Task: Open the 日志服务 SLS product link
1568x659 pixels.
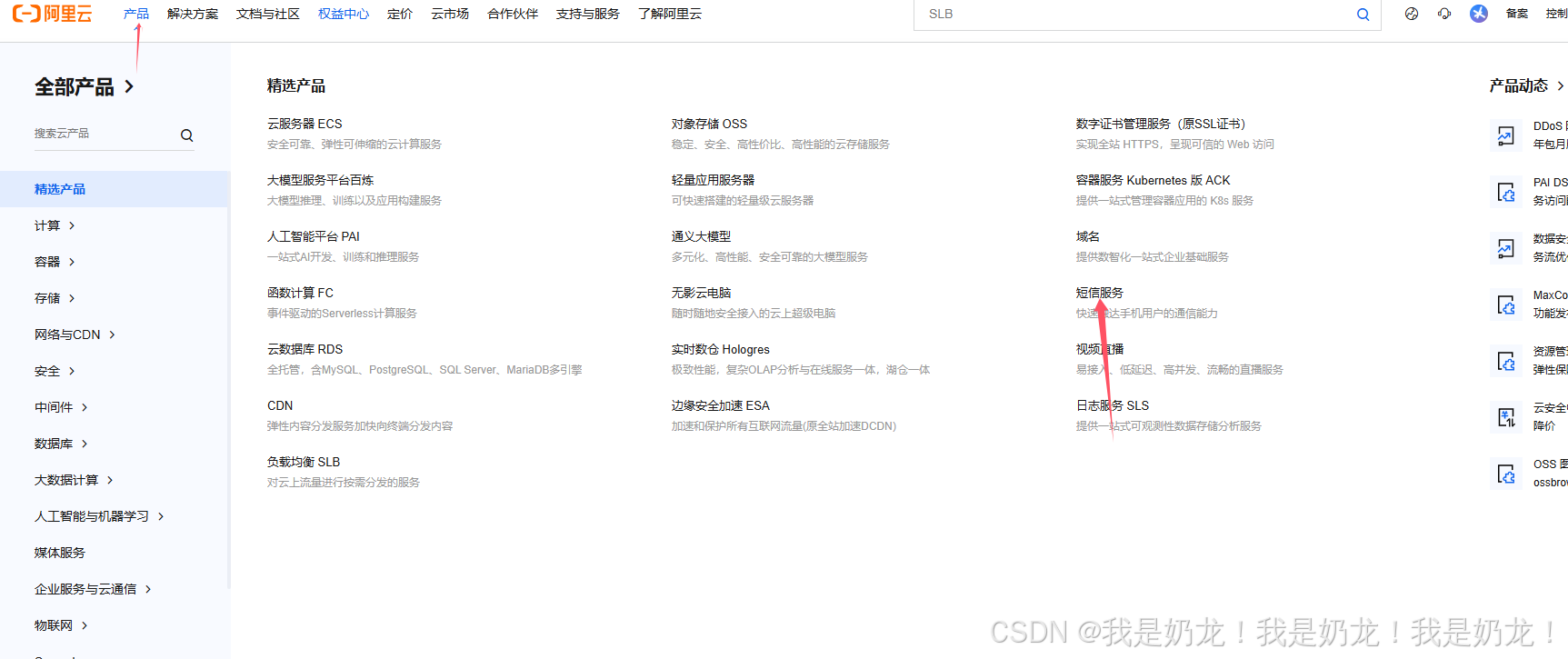Action: [x=1113, y=405]
